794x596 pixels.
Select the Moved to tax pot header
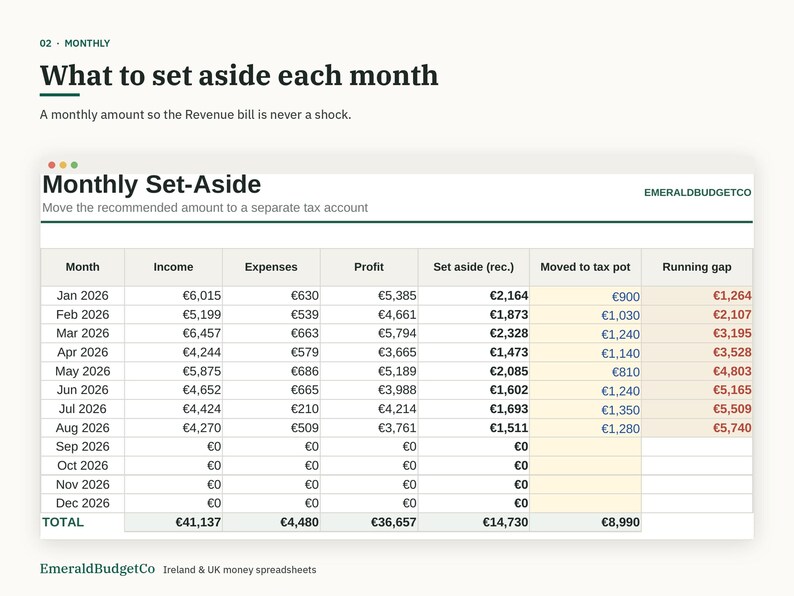pyautogui.click(x=585, y=267)
